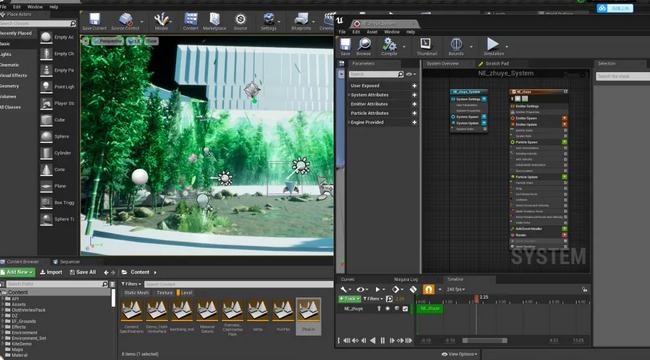Open the Marketplace icon in main toolbar
The width and height of the screenshot is (650, 360).
pyautogui.click(x=214, y=19)
